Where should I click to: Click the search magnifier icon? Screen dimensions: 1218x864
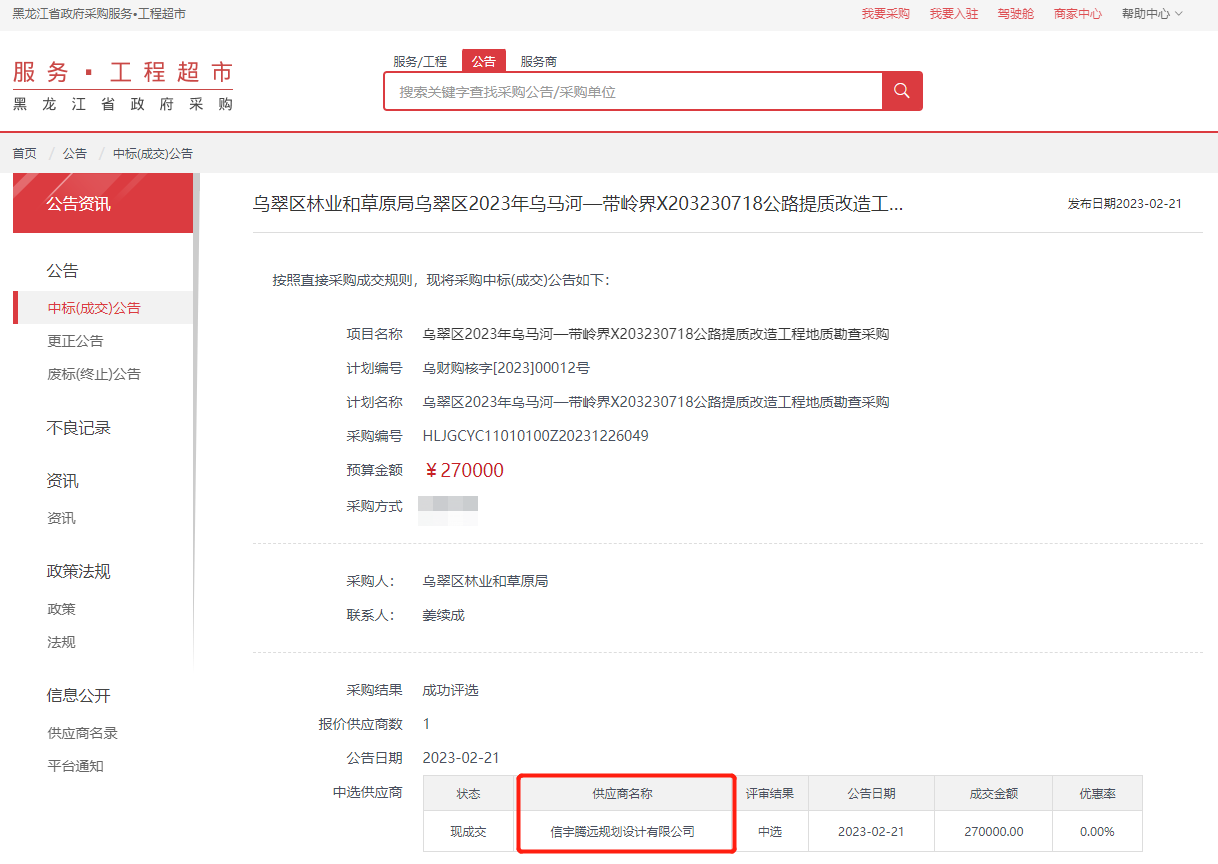point(901,90)
